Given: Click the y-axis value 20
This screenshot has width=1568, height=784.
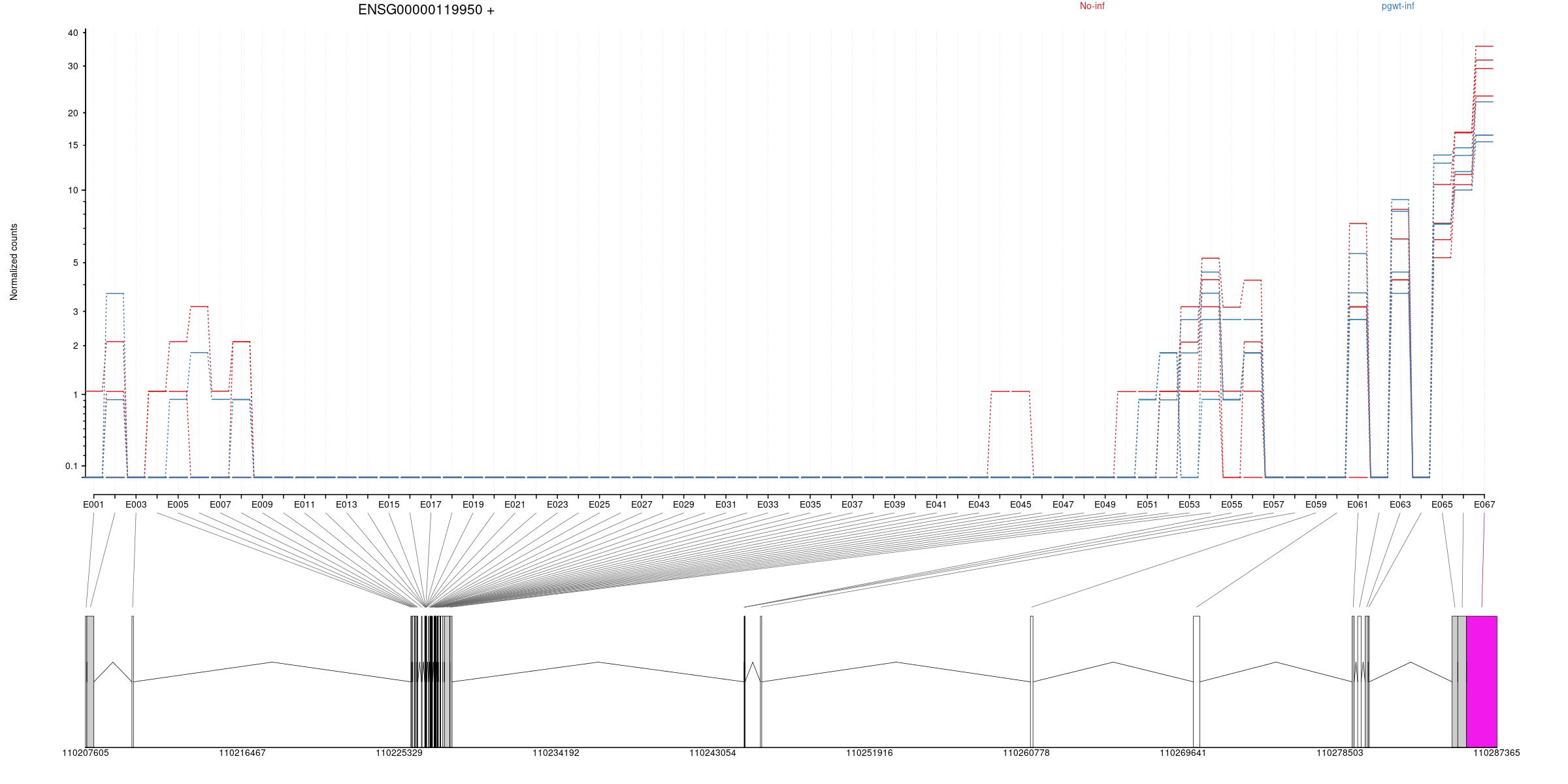Looking at the screenshot, I should 73,113.
